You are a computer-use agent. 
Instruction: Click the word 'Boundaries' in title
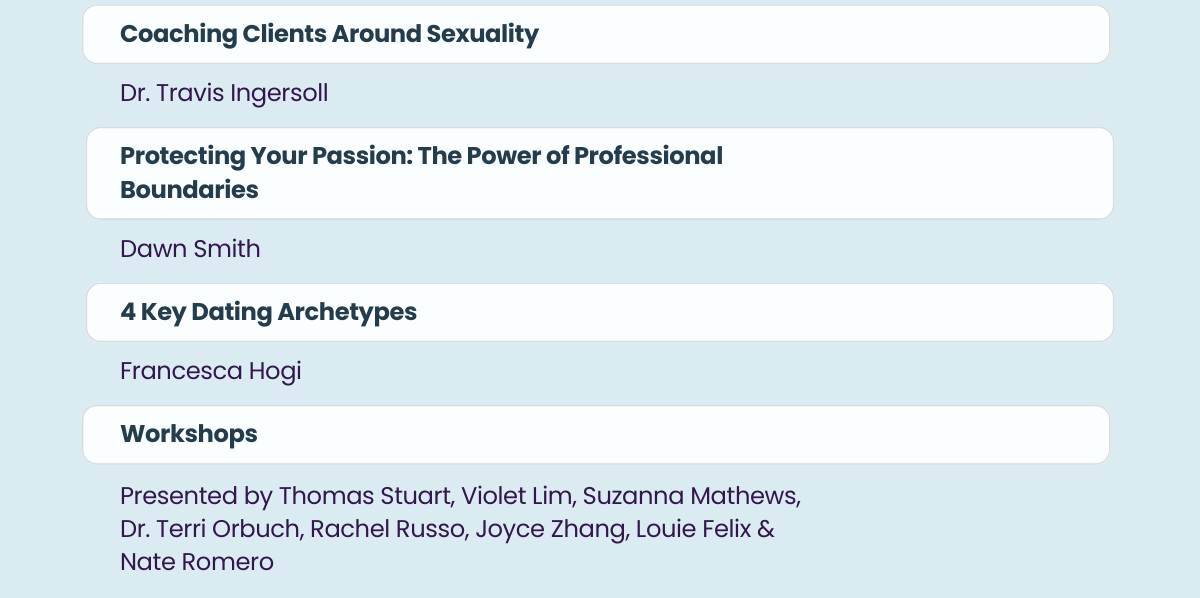click(189, 190)
